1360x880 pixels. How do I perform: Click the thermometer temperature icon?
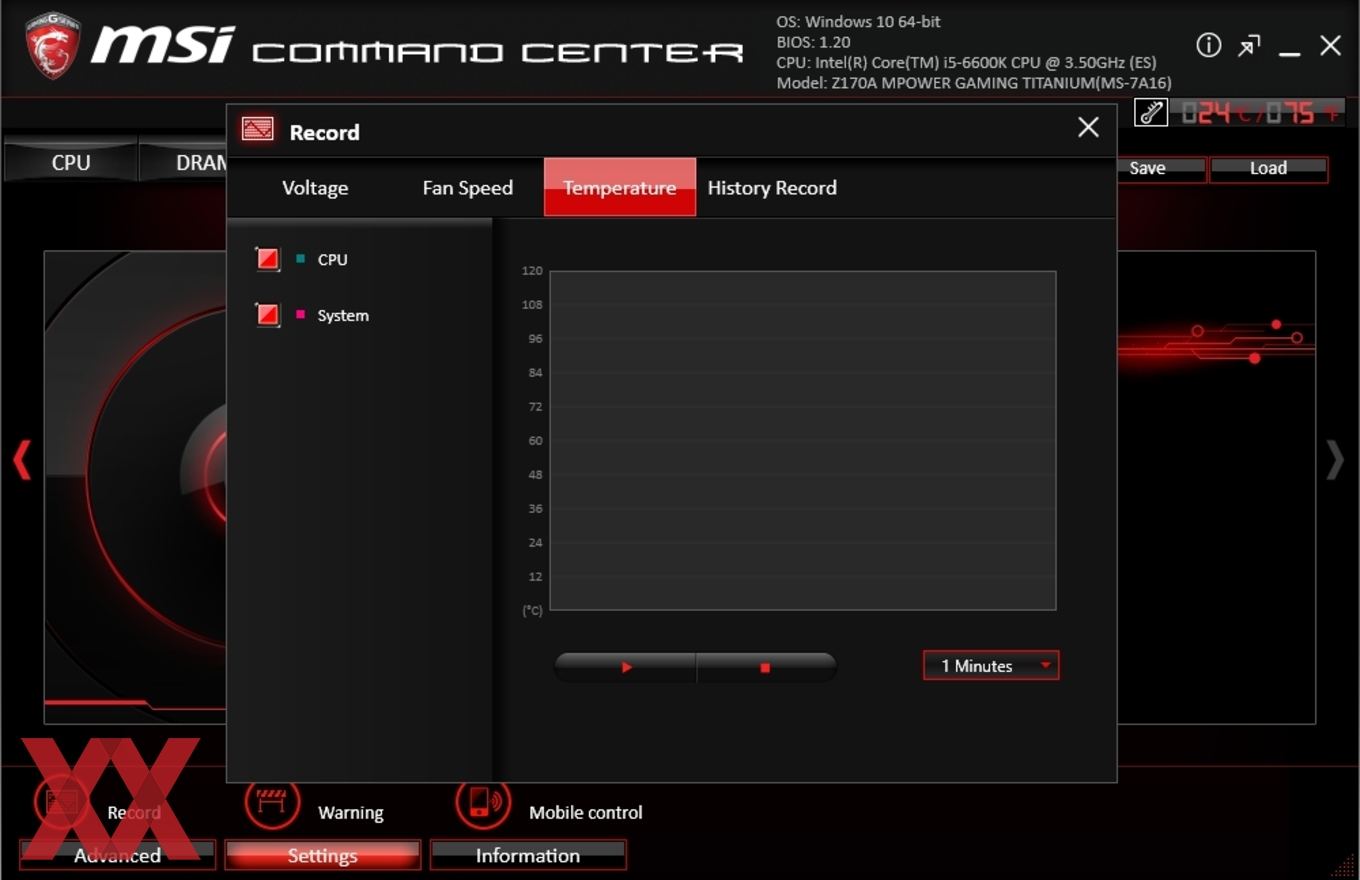pyautogui.click(x=1151, y=112)
